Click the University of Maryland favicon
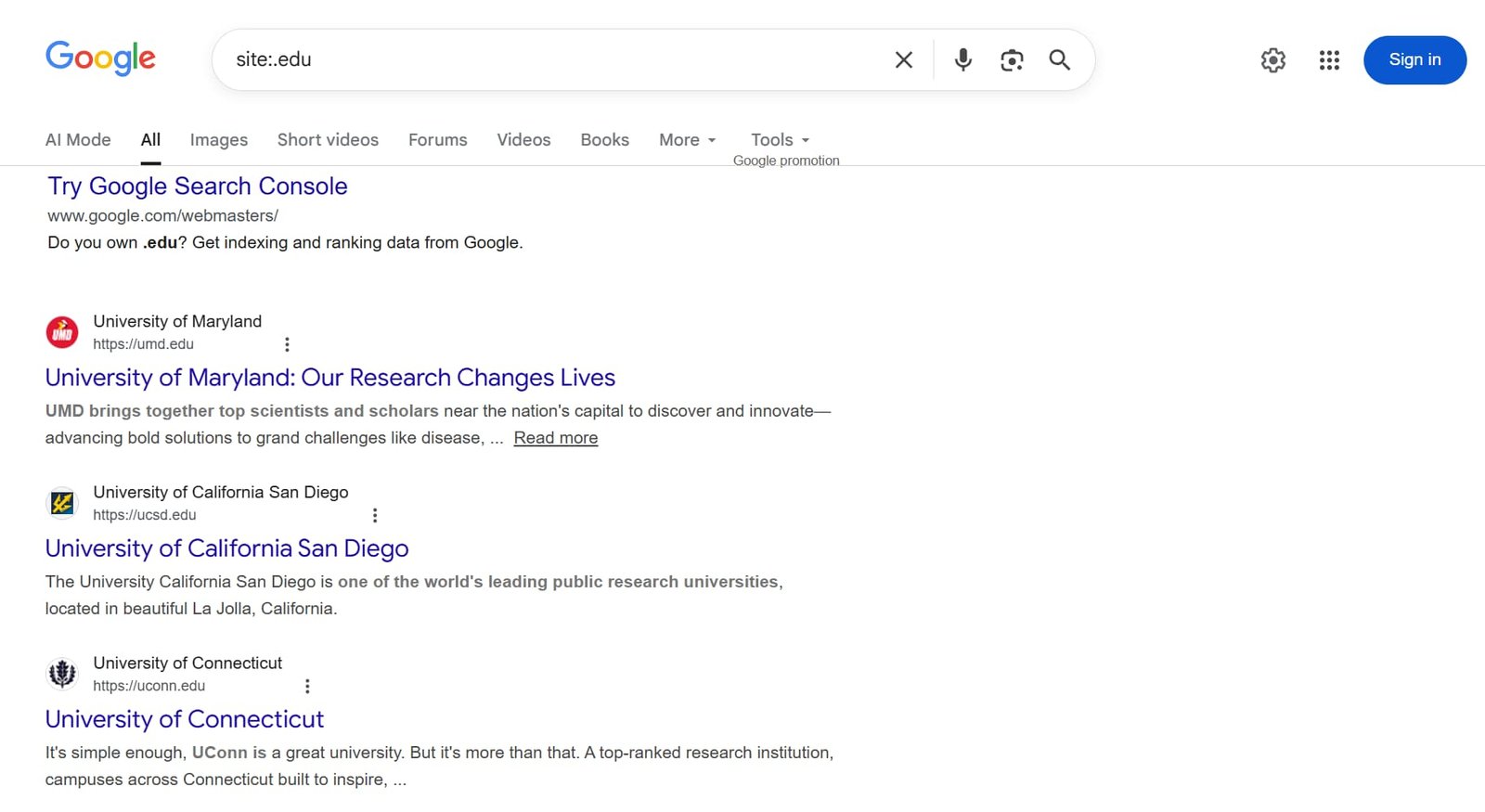Viewport: 1485px width, 812px height. (62, 332)
